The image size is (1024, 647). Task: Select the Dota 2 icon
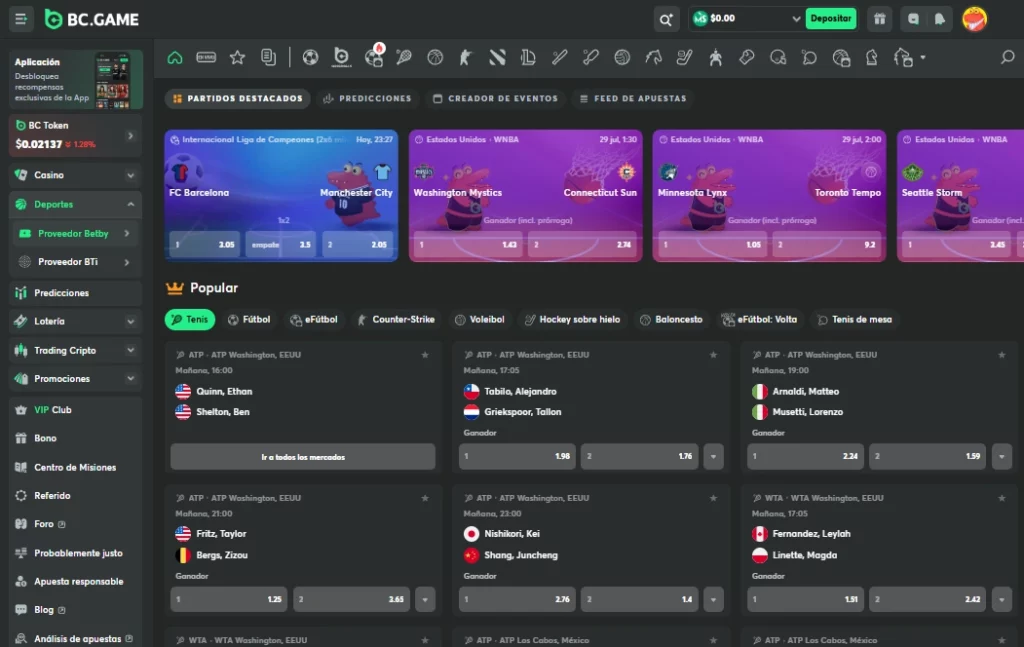point(497,57)
